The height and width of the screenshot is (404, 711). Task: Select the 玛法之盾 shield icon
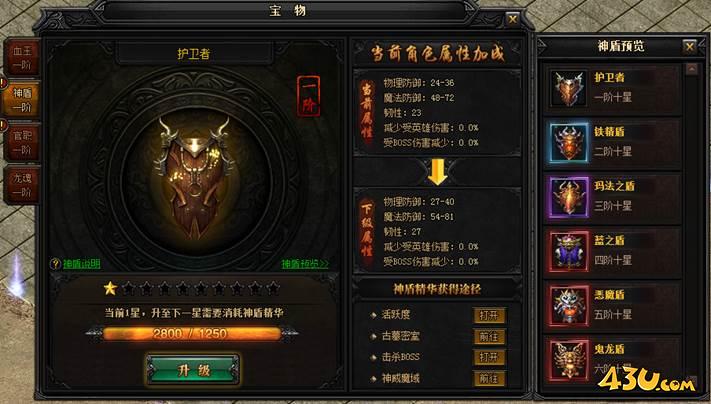point(569,197)
